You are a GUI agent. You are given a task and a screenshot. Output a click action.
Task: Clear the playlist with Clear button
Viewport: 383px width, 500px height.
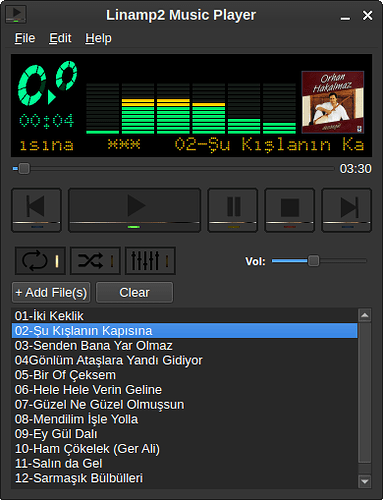135,293
